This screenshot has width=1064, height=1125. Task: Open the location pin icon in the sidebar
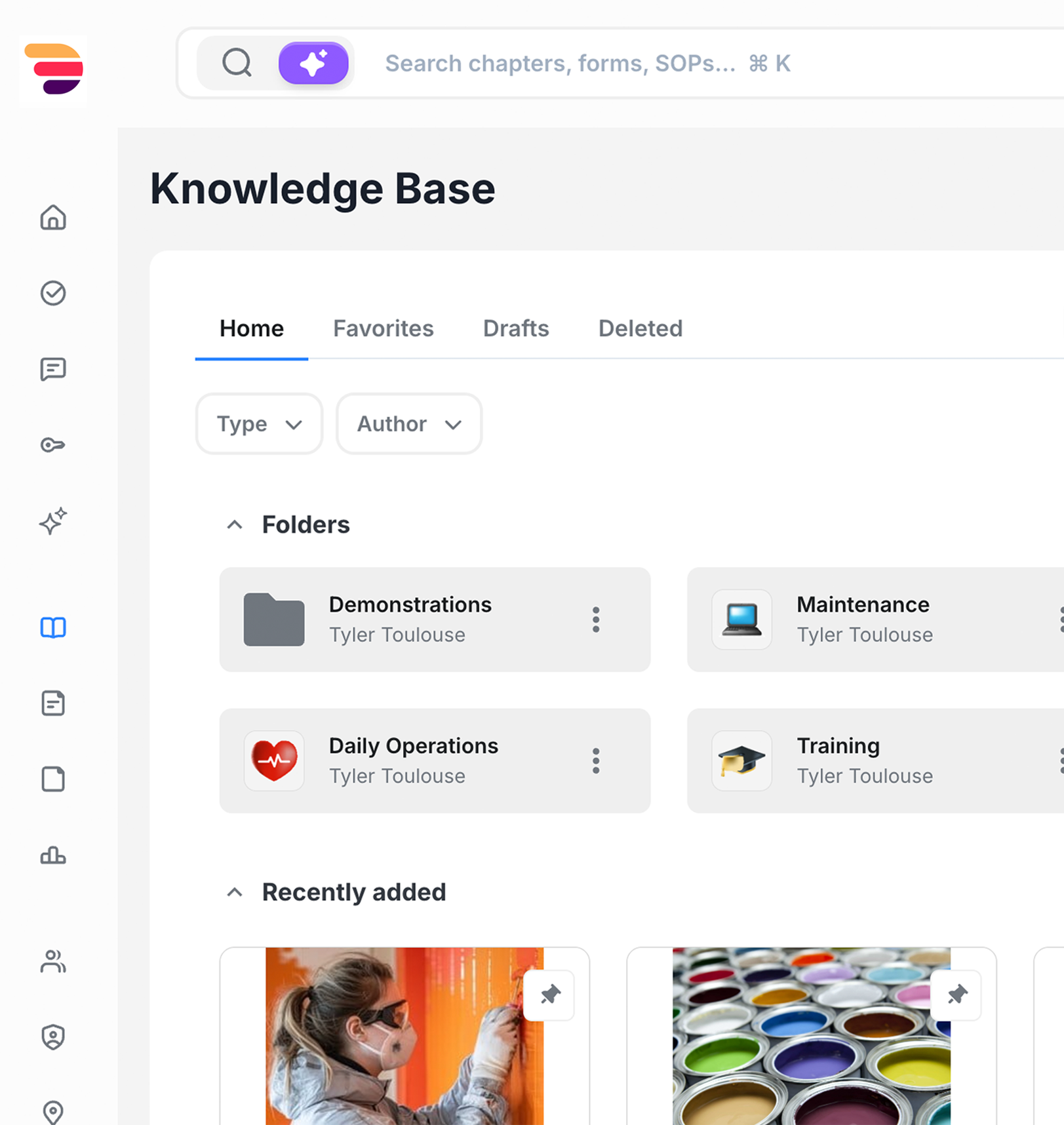pyautogui.click(x=53, y=1113)
